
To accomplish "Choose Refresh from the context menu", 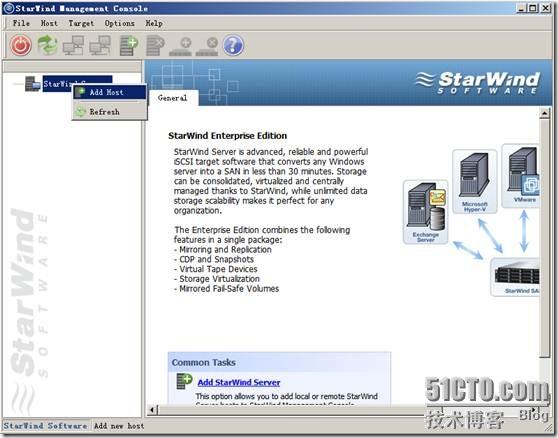I will 110,112.
